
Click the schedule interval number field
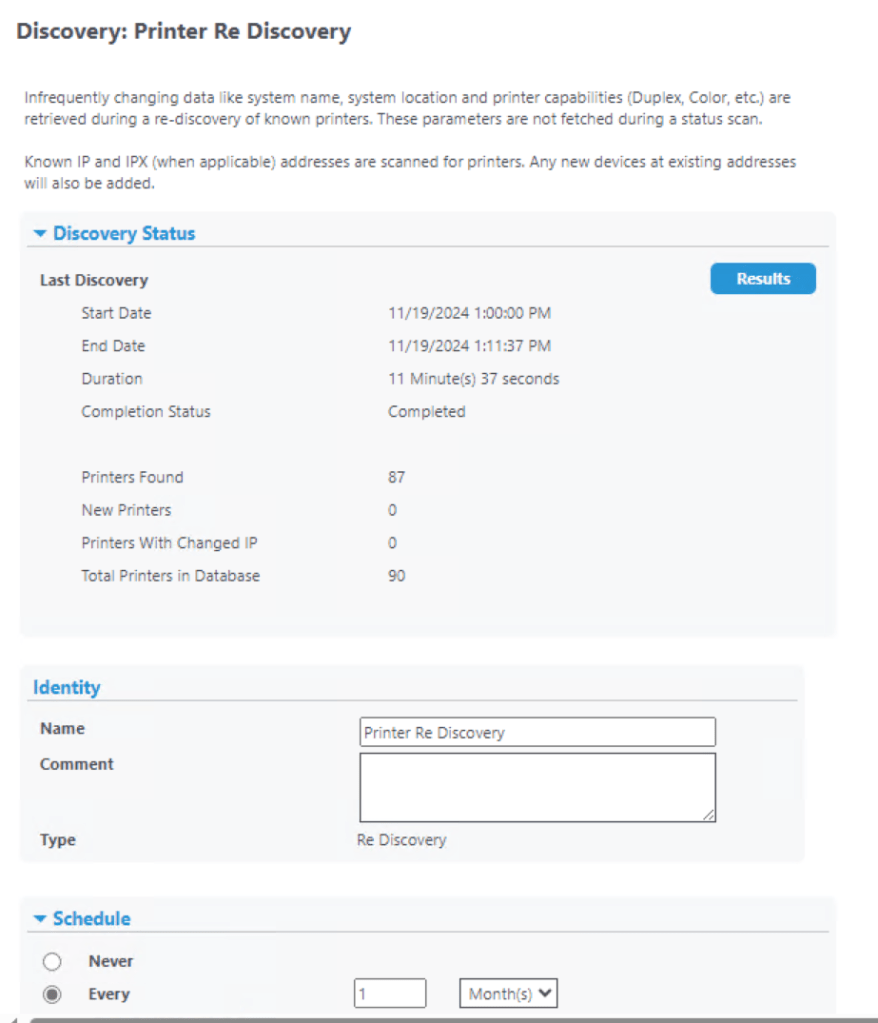pyautogui.click(x=390, y=994)
